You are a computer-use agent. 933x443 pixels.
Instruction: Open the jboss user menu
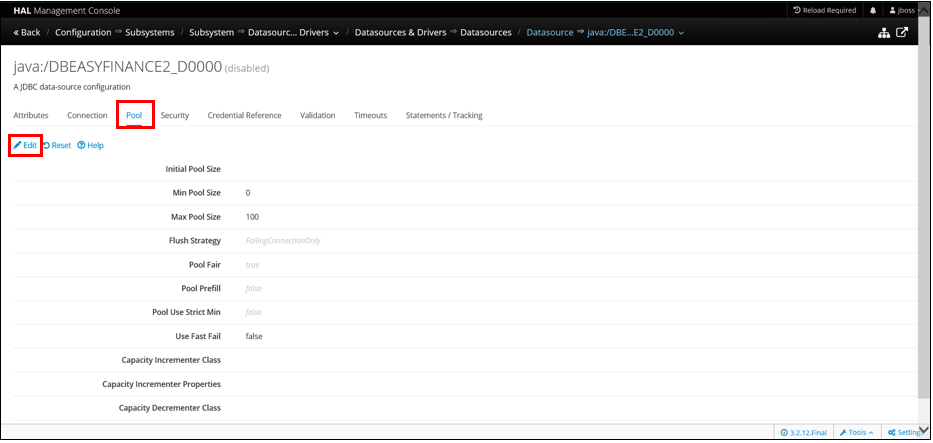[x=901, y=10]
